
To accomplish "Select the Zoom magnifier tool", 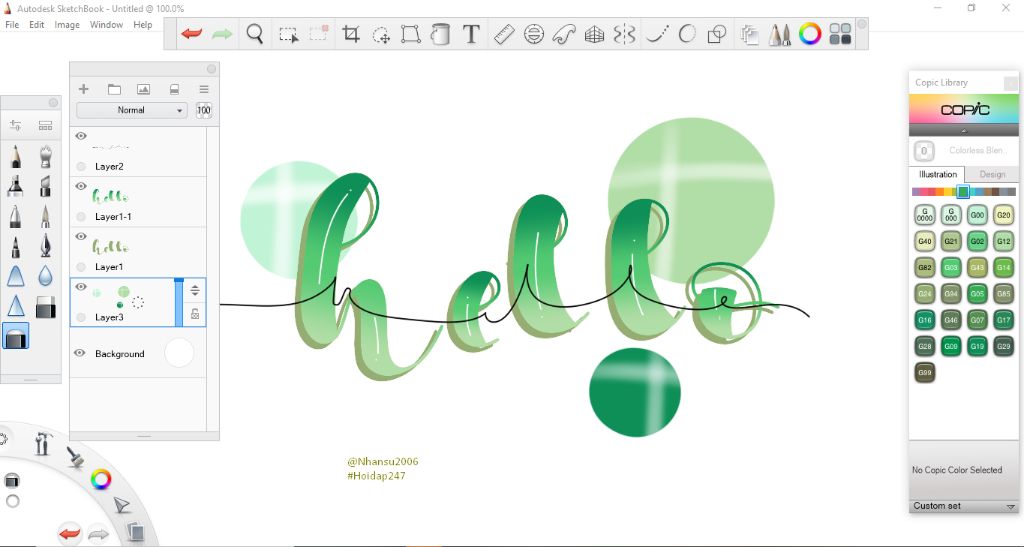I will (255, 34).
